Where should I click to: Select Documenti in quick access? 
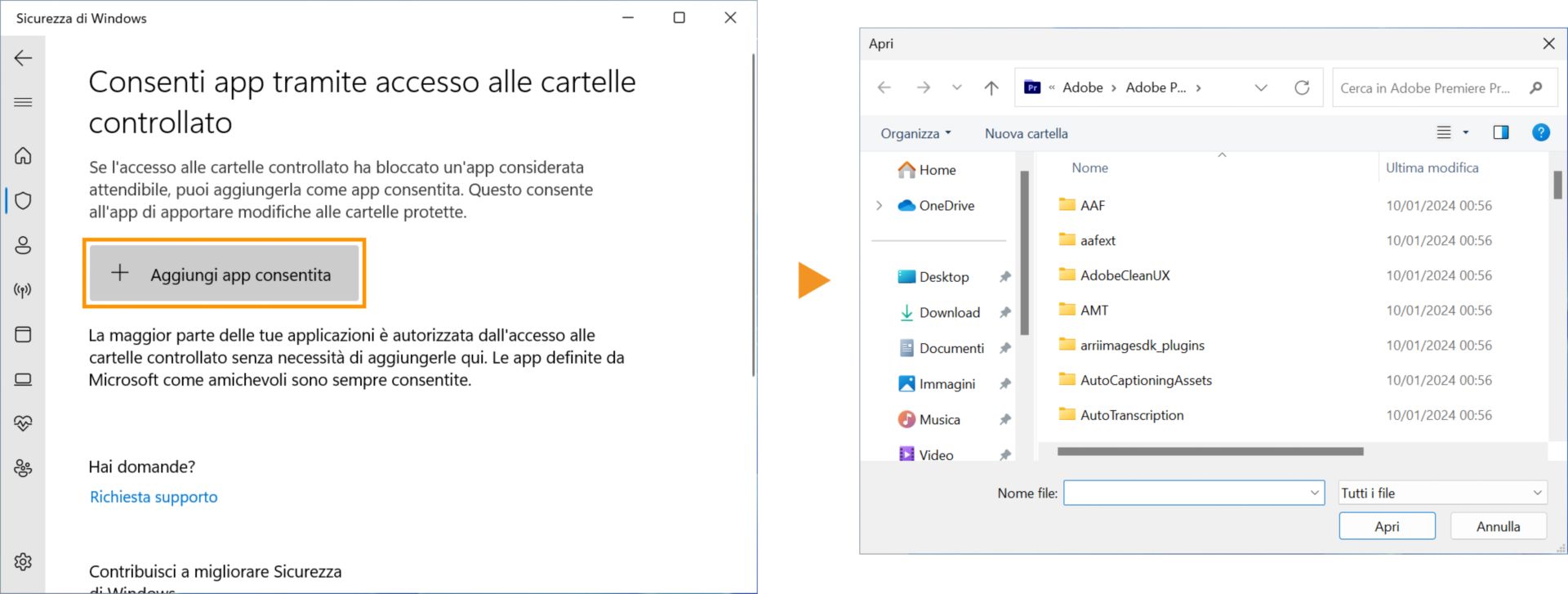(x=942, y=348)
